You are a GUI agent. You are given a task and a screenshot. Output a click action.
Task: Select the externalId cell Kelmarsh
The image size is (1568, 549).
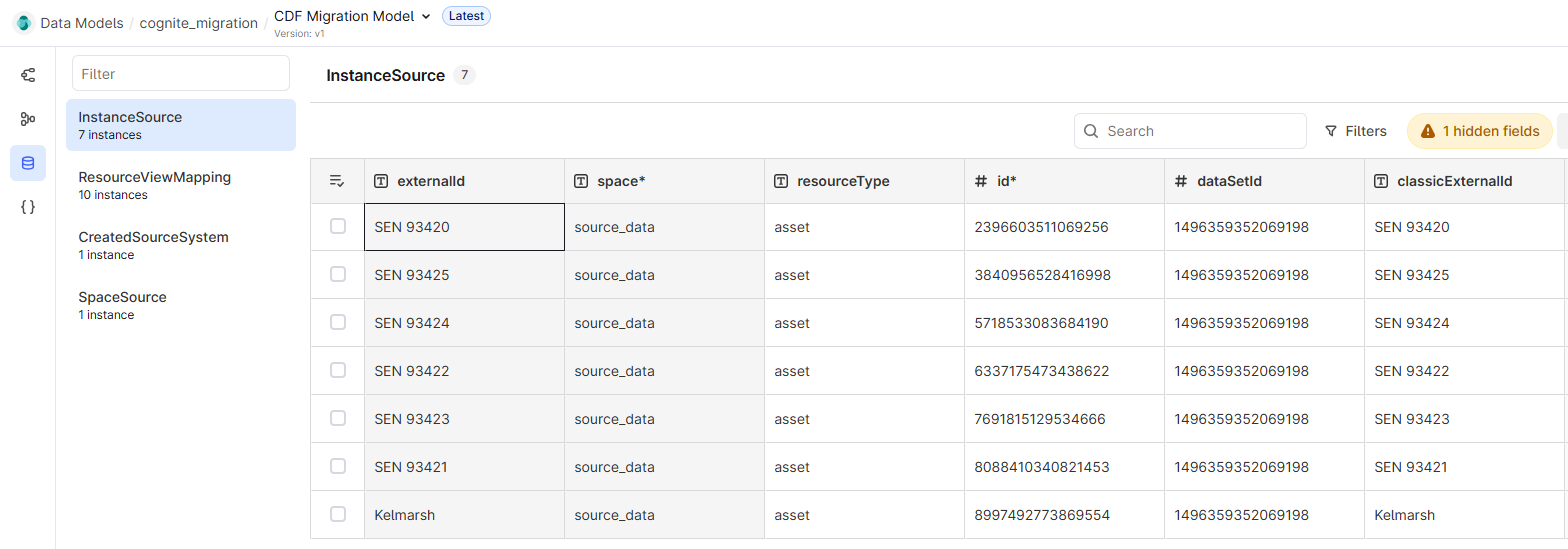click(x=464, y=515)
